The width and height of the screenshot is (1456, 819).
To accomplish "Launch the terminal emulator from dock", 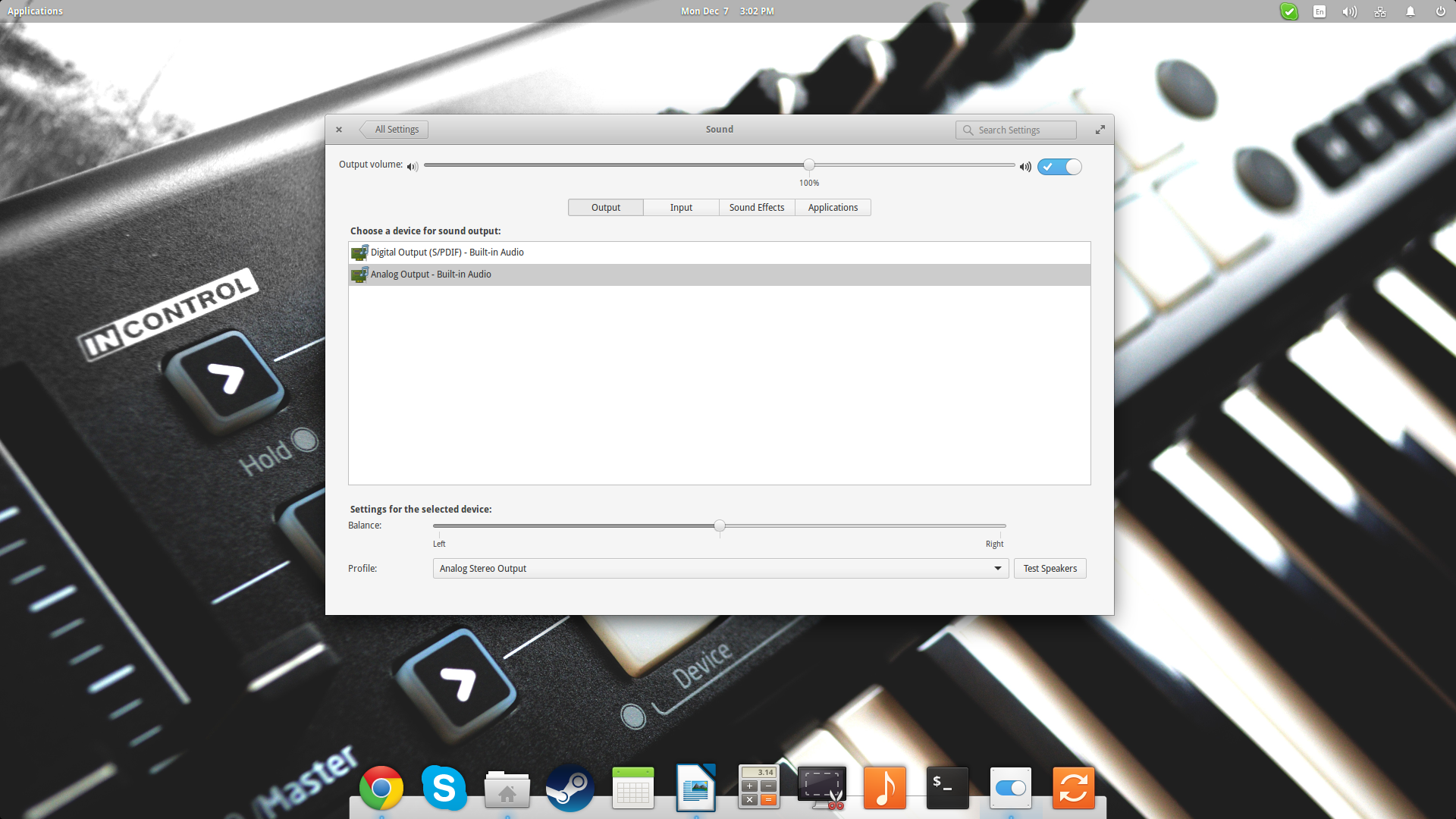I will (947, 789).
